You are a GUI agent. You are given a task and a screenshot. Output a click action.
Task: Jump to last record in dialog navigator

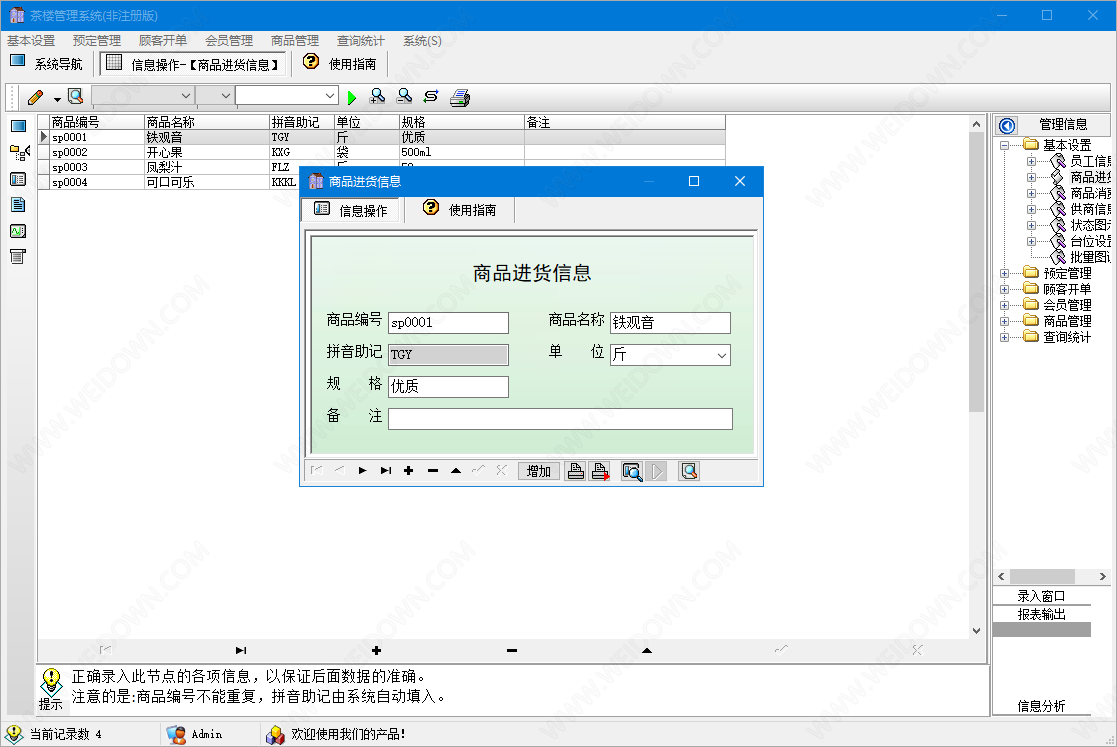tap(385, 471)
